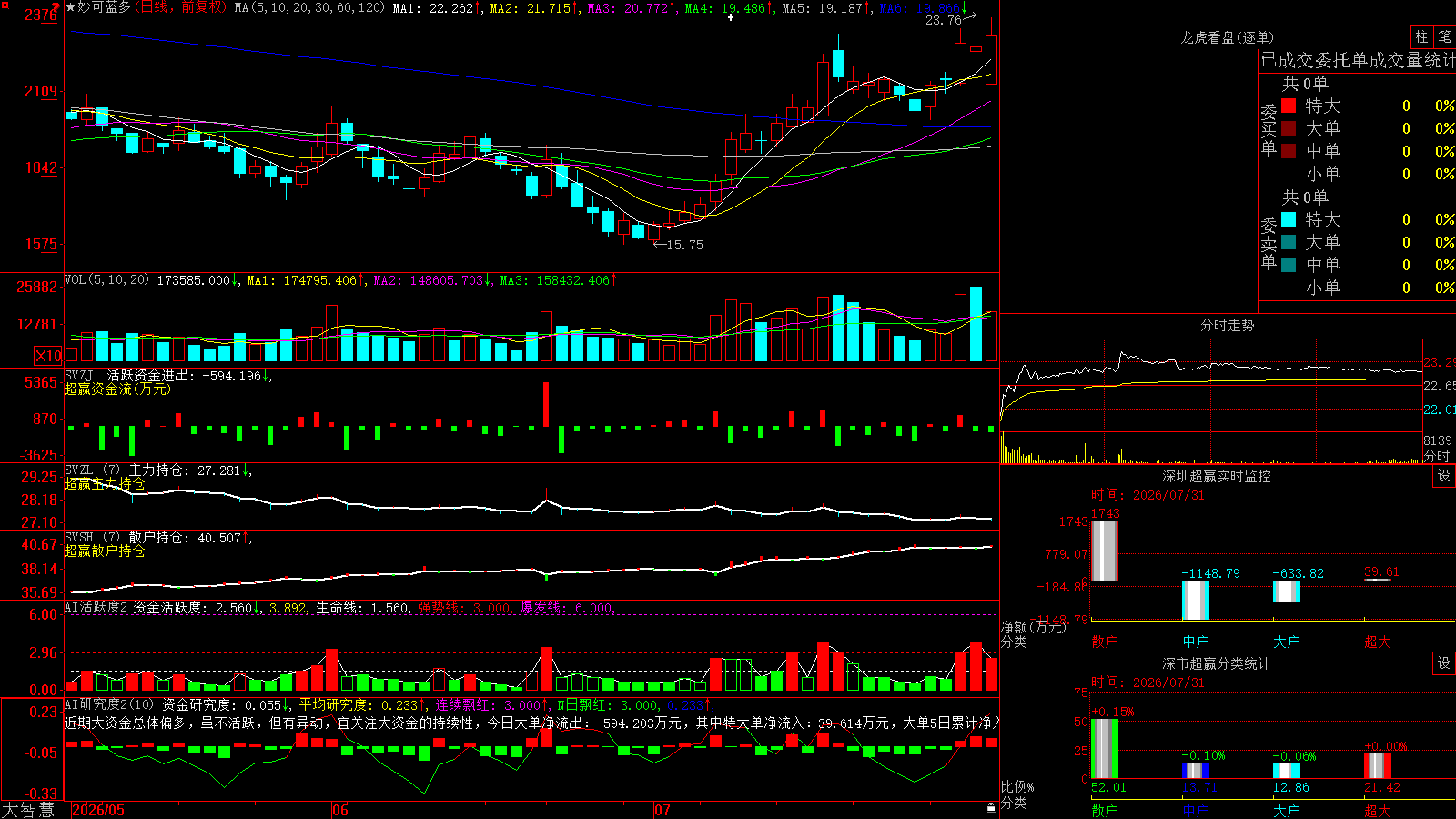Open the VOL(5,10,20) indicator parameters
1456x819 pixels.
pyautogui.click(x=107, y=280)
